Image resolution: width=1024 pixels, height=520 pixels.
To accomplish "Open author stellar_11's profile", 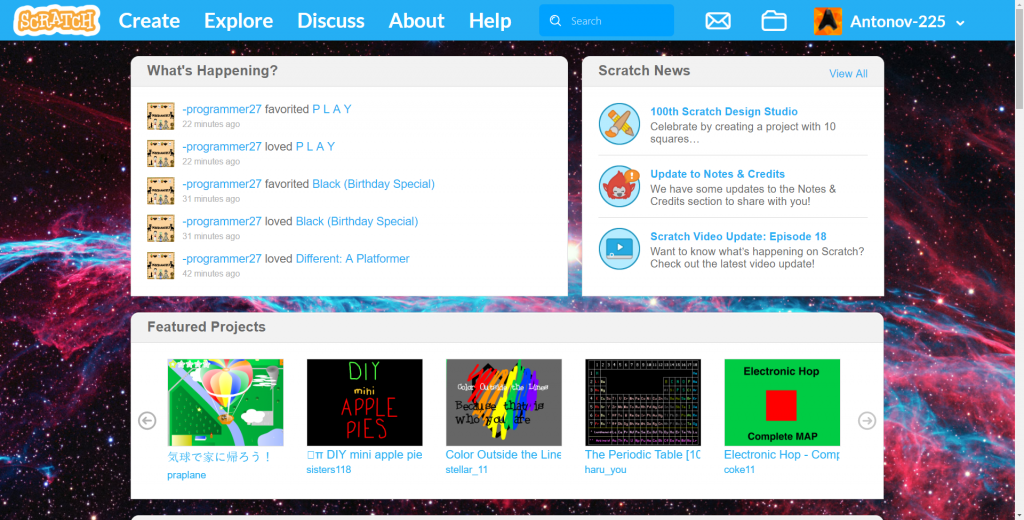I will pos(467,470).
